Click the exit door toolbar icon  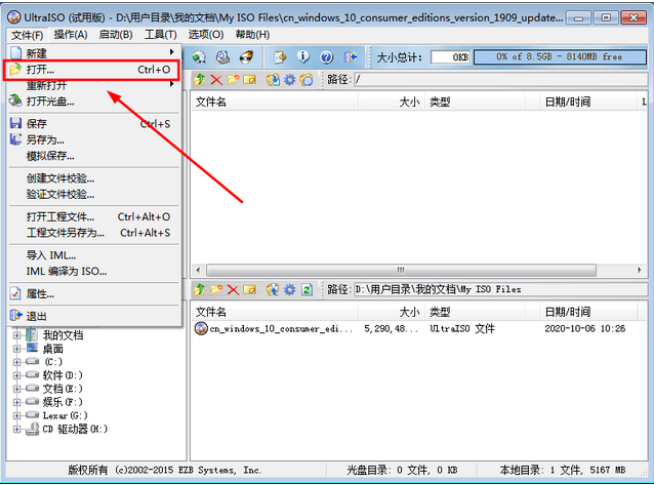pos(350,57)
